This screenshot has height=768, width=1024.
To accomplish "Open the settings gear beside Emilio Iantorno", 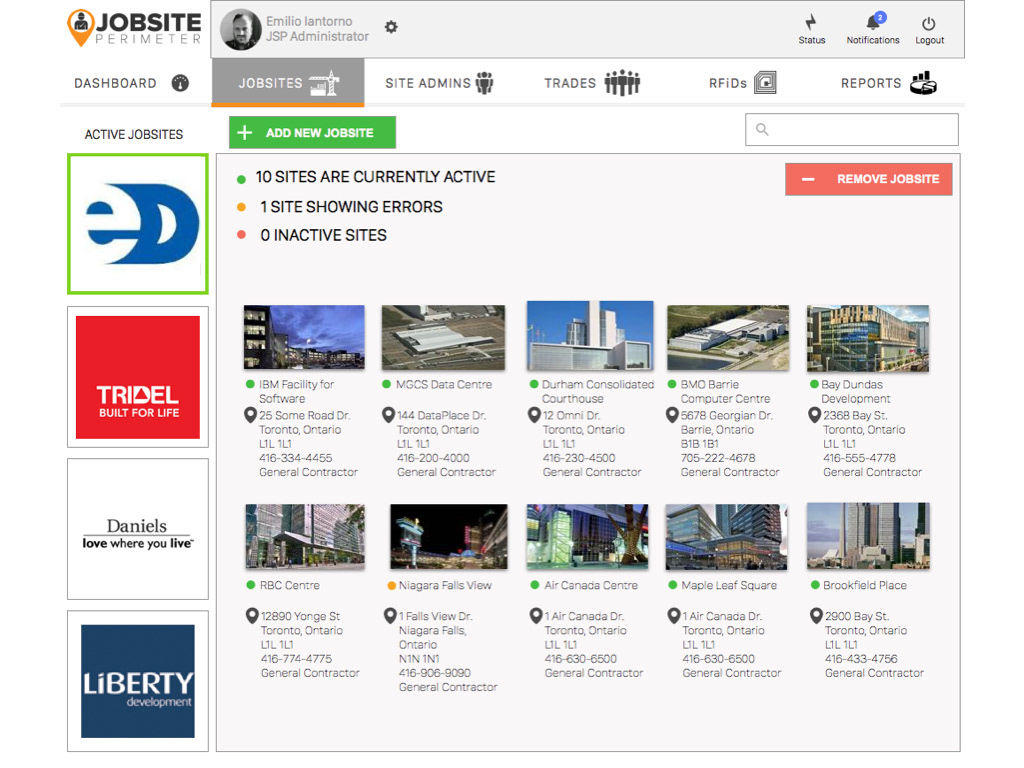I will [391, 27].
